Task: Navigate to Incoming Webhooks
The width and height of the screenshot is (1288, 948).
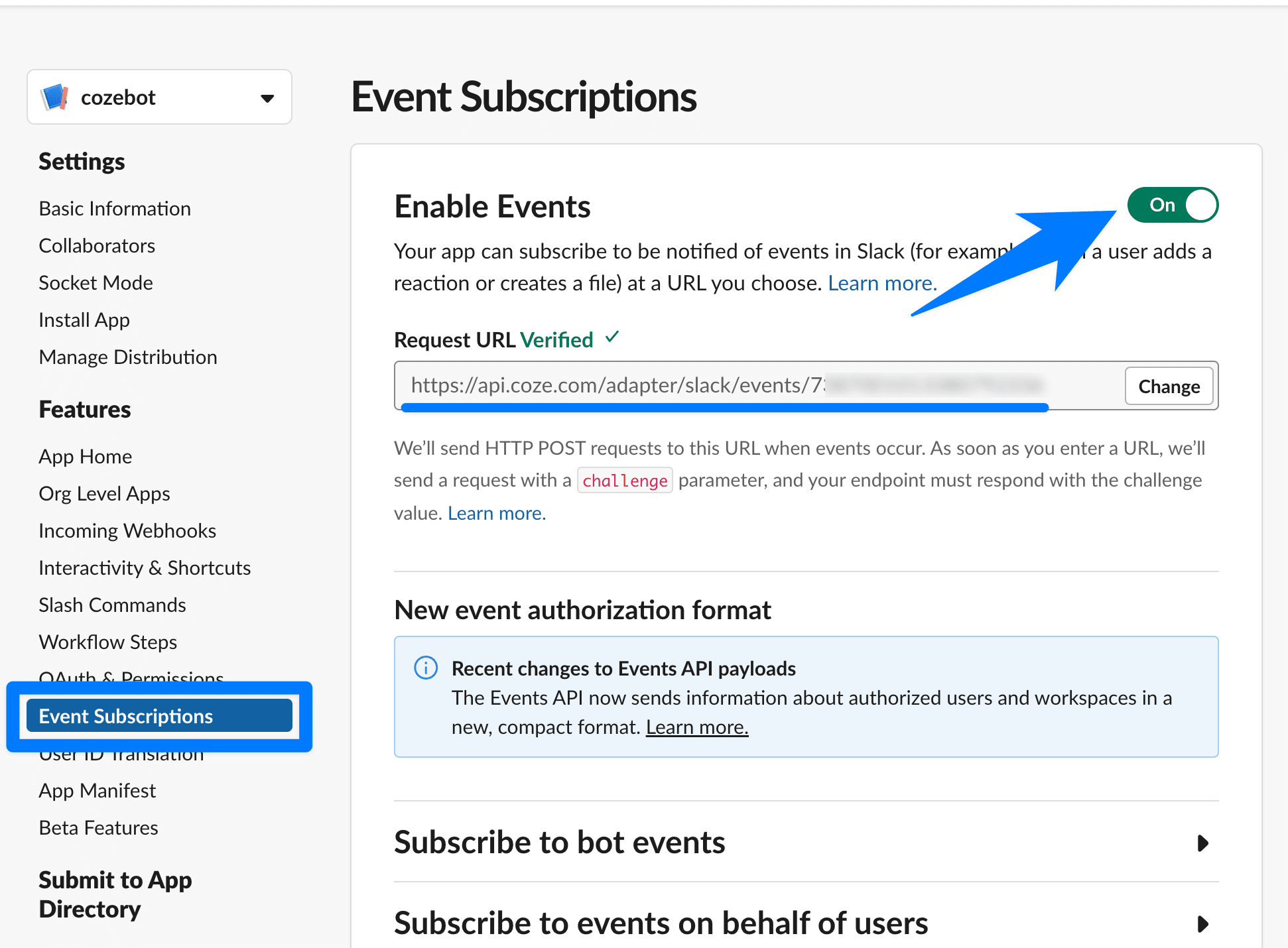Action: click(127, 531)
